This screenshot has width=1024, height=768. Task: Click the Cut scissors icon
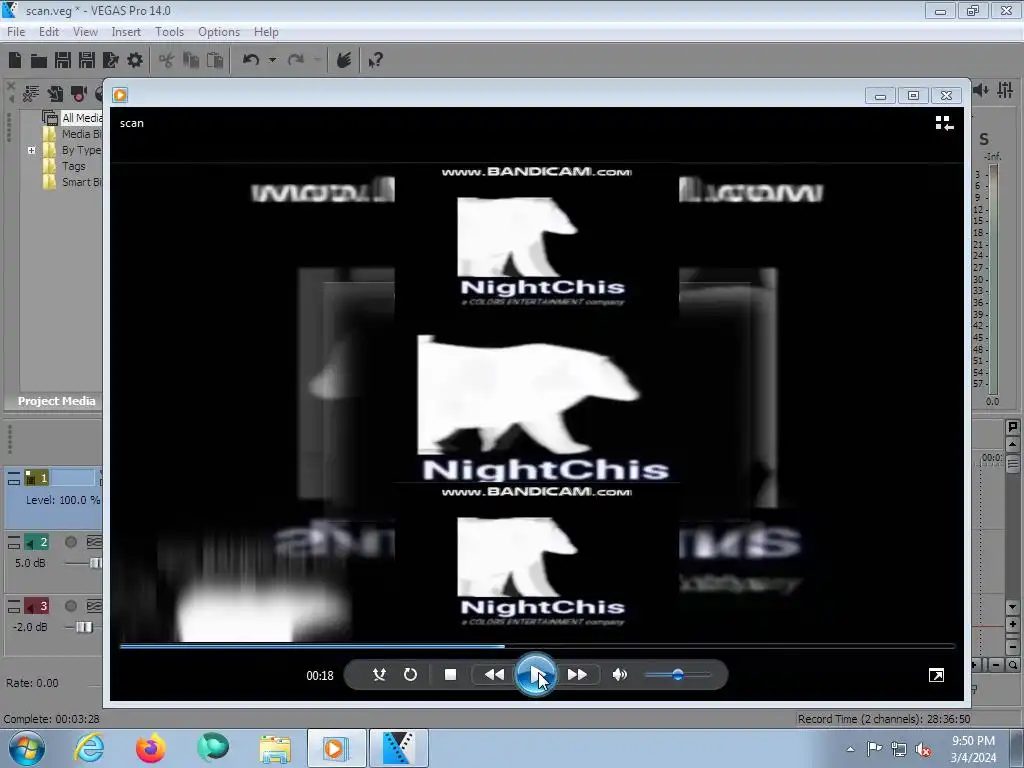click(167, 60)
